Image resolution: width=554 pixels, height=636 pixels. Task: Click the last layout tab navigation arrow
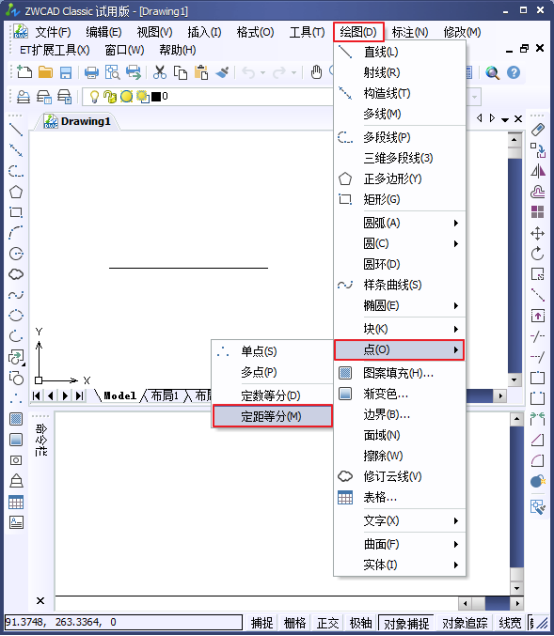pos(79,395)
